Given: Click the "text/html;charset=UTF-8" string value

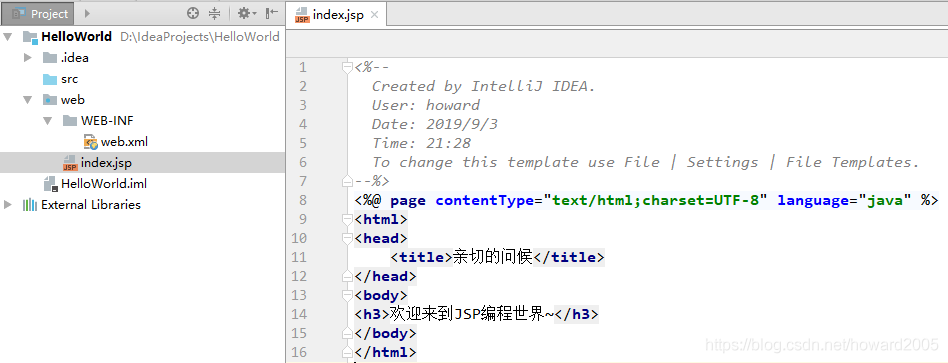Looking at the screenshot, I should coord(655,200).
